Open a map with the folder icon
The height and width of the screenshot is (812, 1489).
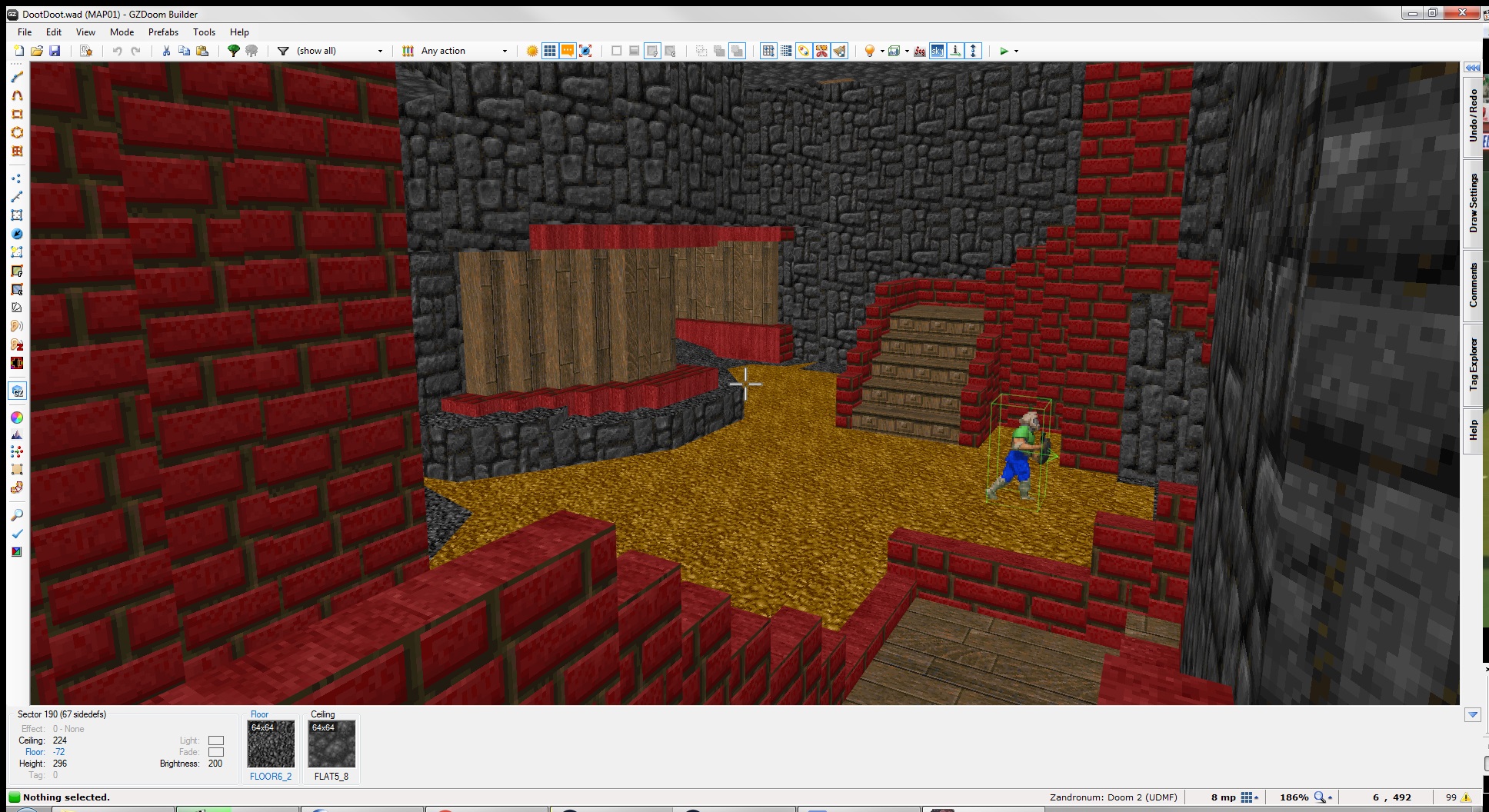pos(37,51)
